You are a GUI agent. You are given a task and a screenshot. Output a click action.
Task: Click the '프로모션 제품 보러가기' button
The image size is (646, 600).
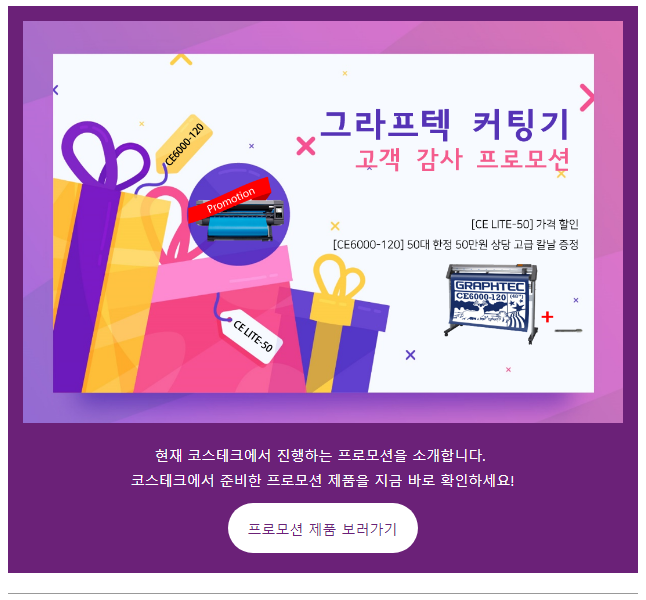[323, 528]
